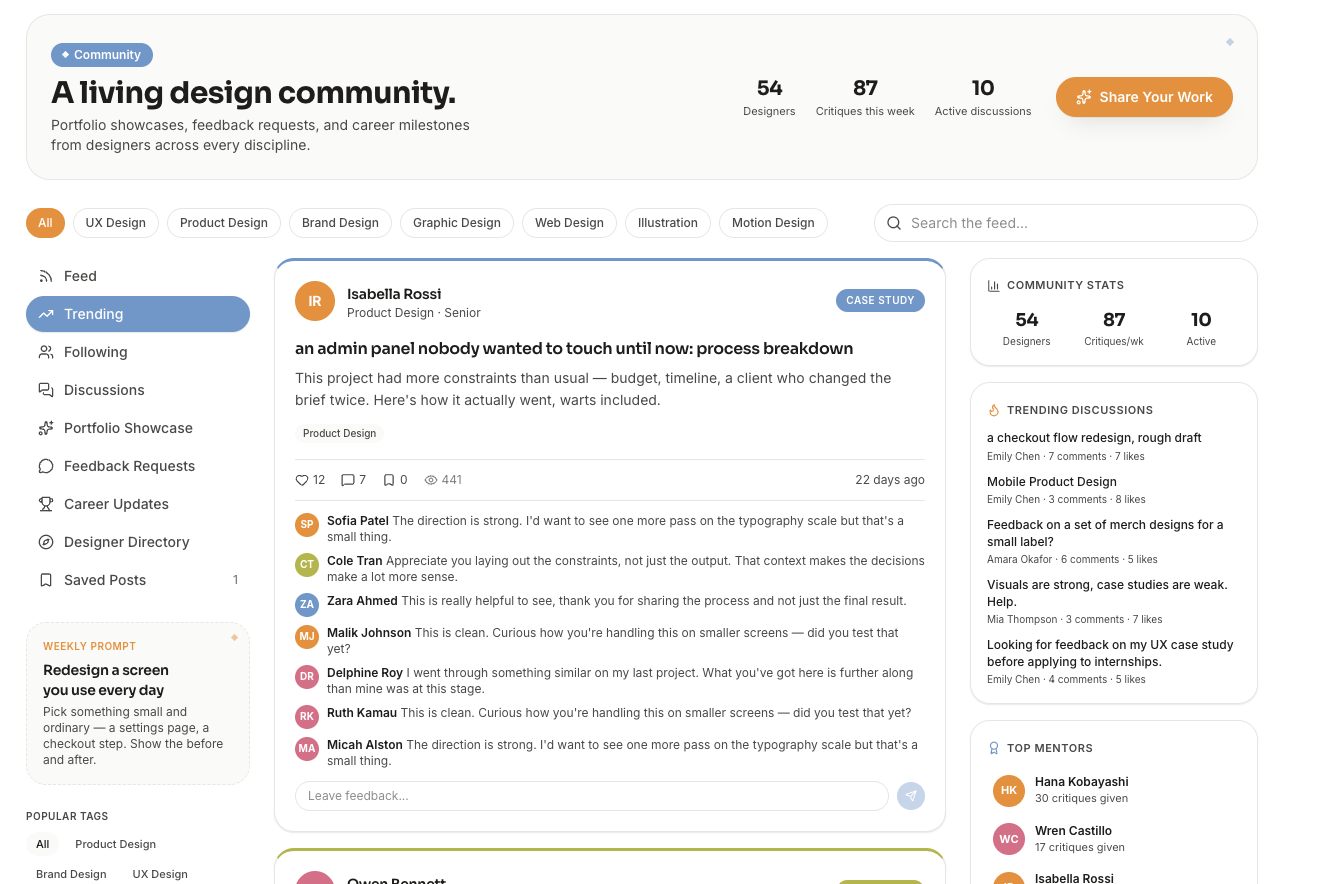Open Saved Posts in the sidebar
The width and height of the screenshot is (1320, 884).
coord(138,580)
